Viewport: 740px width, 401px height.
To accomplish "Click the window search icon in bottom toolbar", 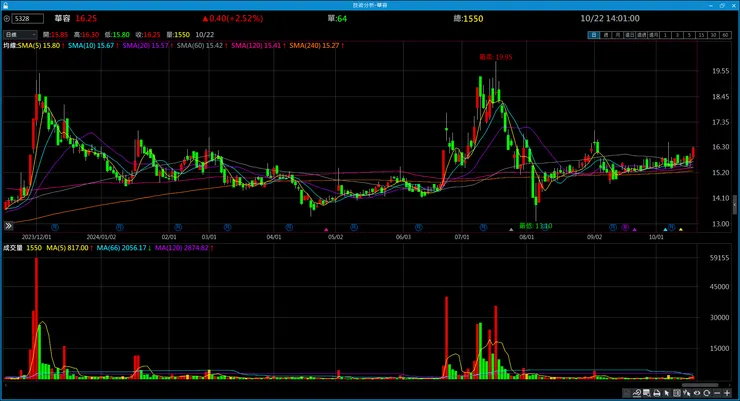I will point(647,393).
